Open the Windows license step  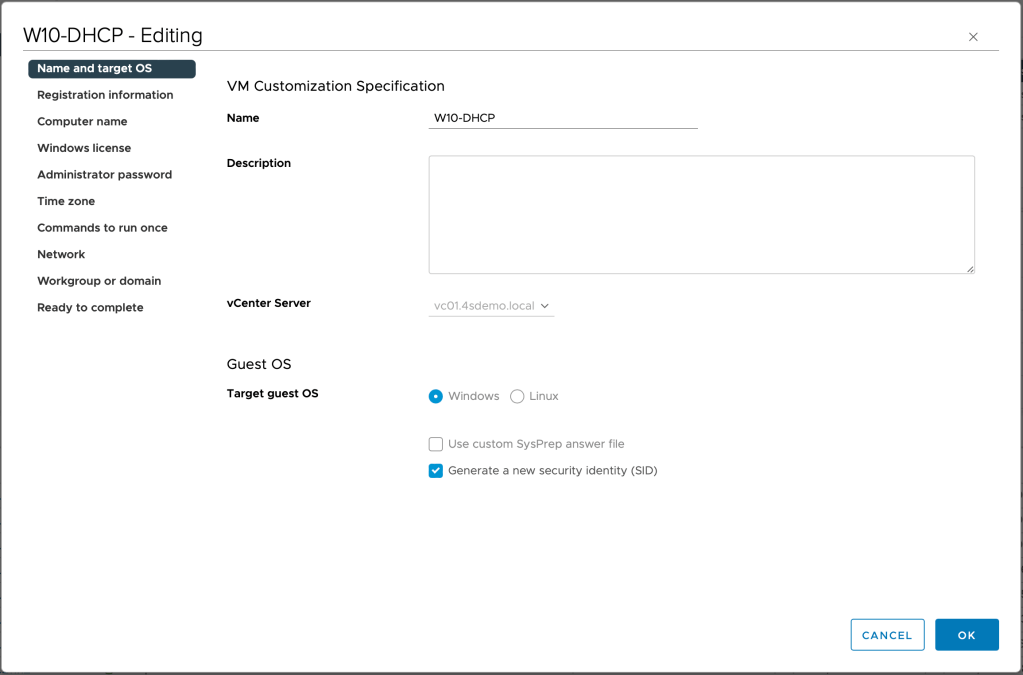pyautogui.click(x=84, y=148)
